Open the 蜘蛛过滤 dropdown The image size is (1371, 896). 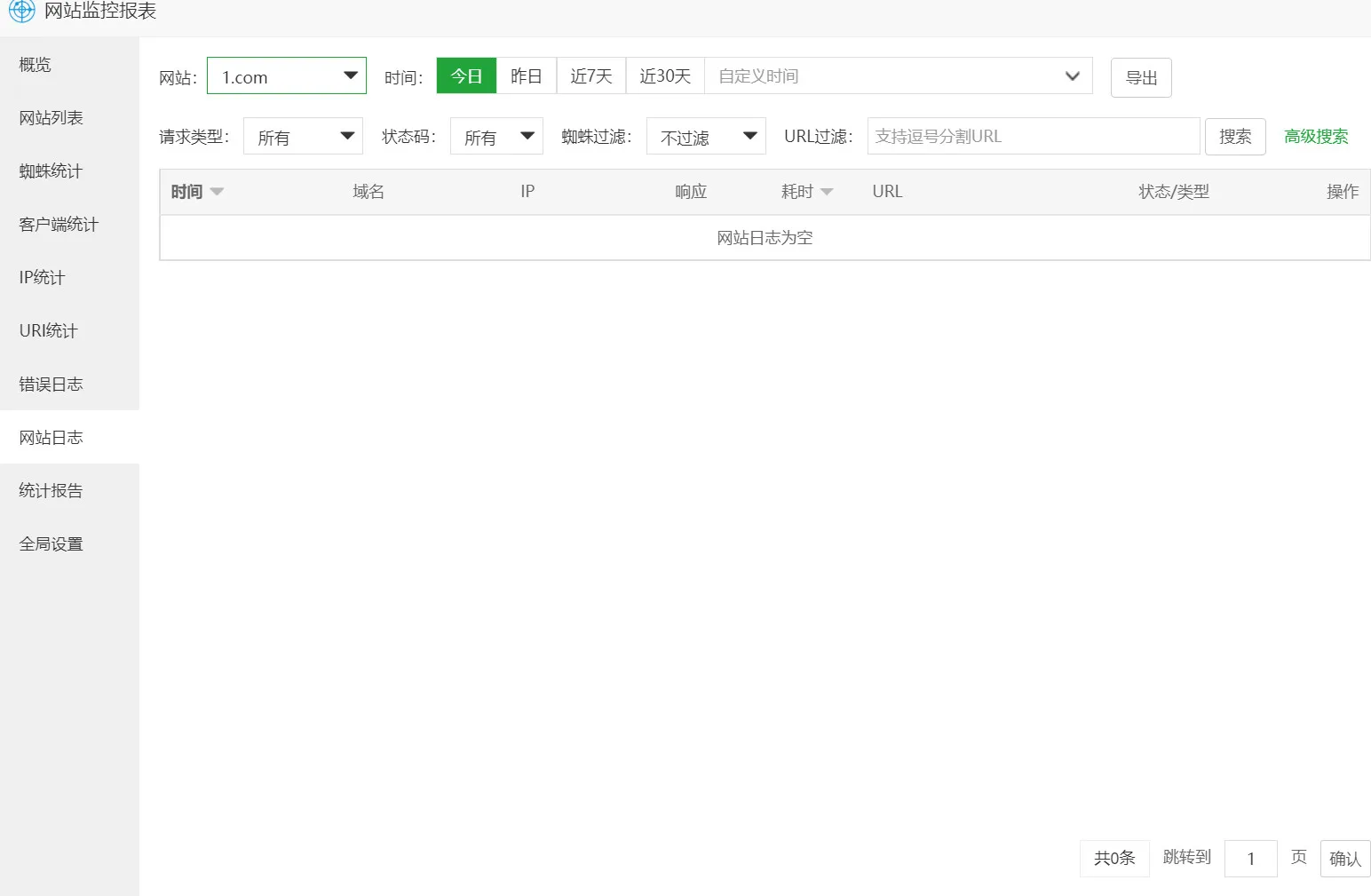tap(706, 137)
